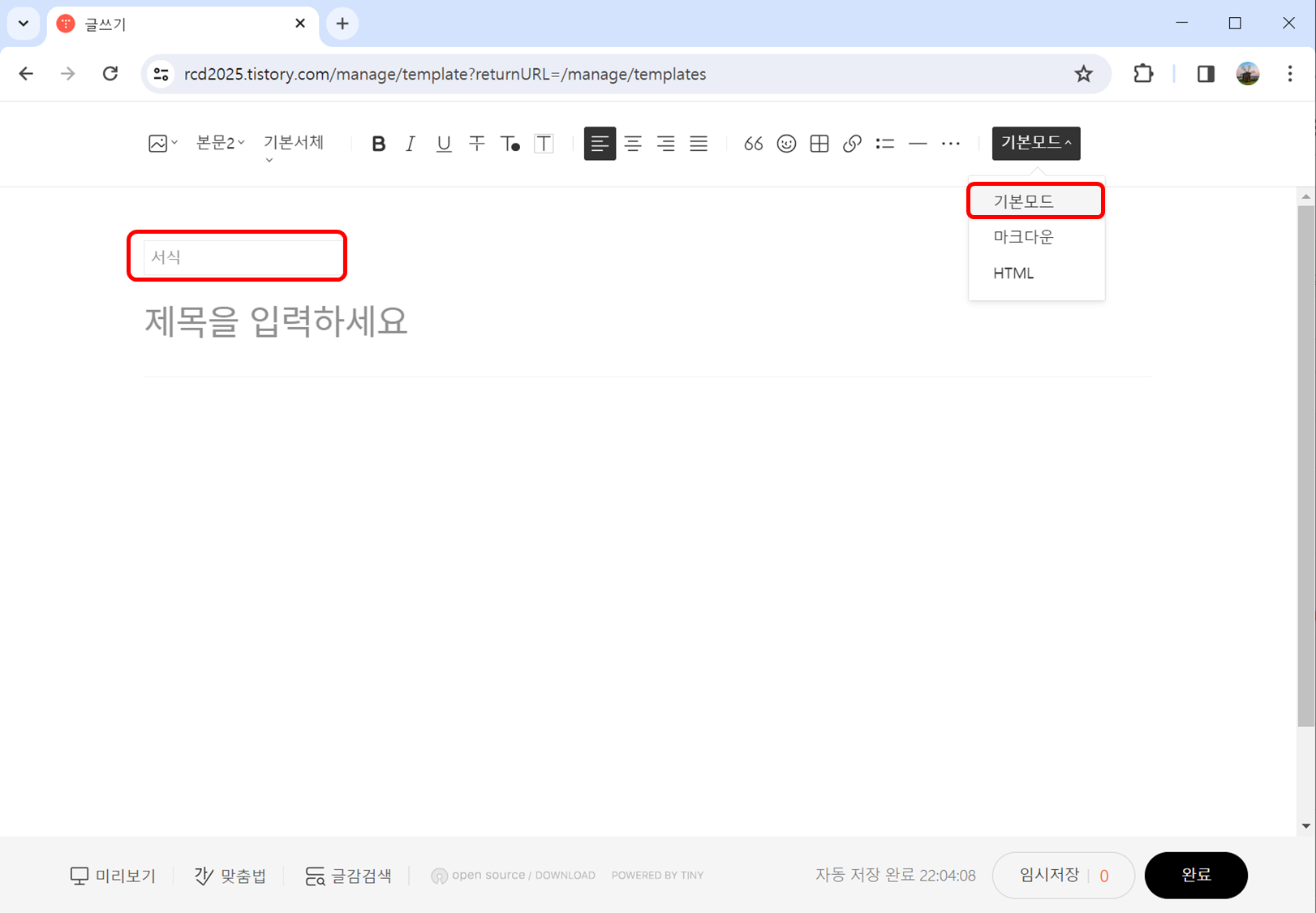Insert a blockquote
Viewport: 1316px width, 913px height.
[753, 144]
